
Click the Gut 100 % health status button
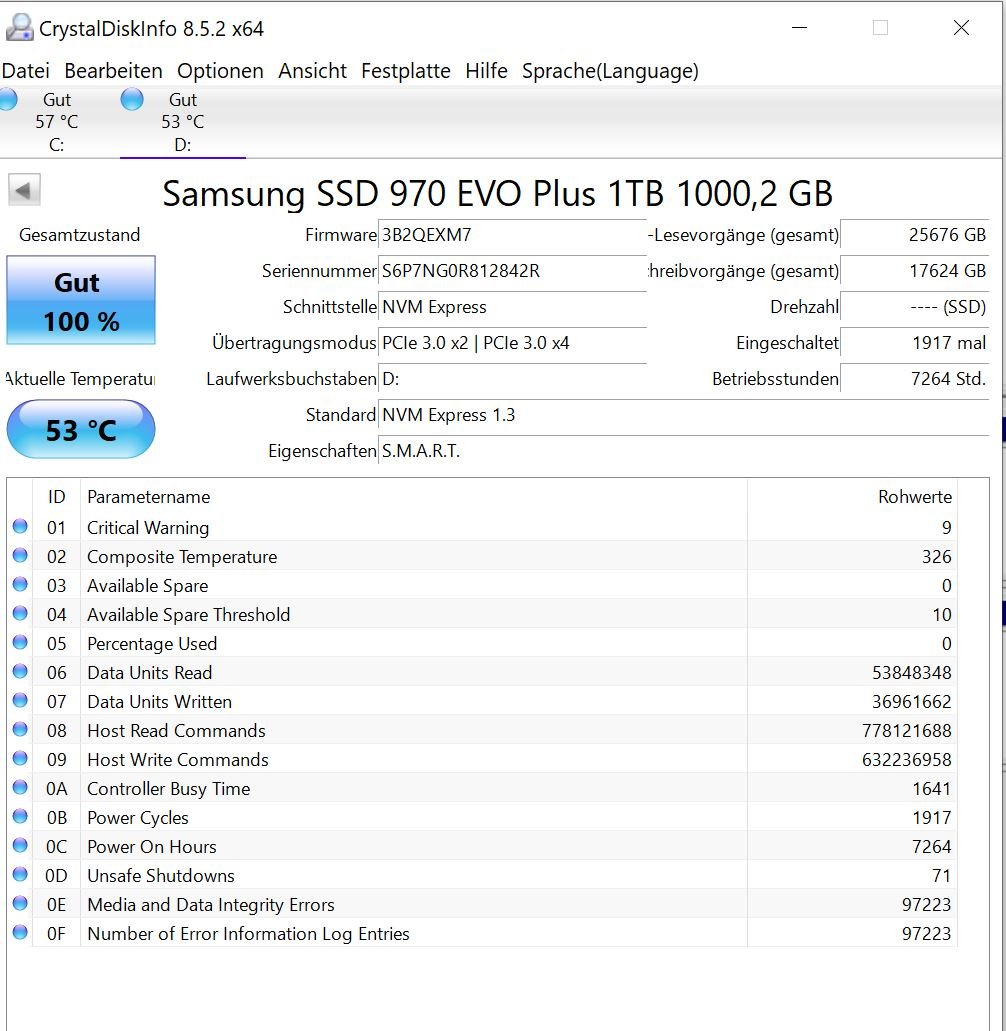pyautogui.click(x=81, y=300)
